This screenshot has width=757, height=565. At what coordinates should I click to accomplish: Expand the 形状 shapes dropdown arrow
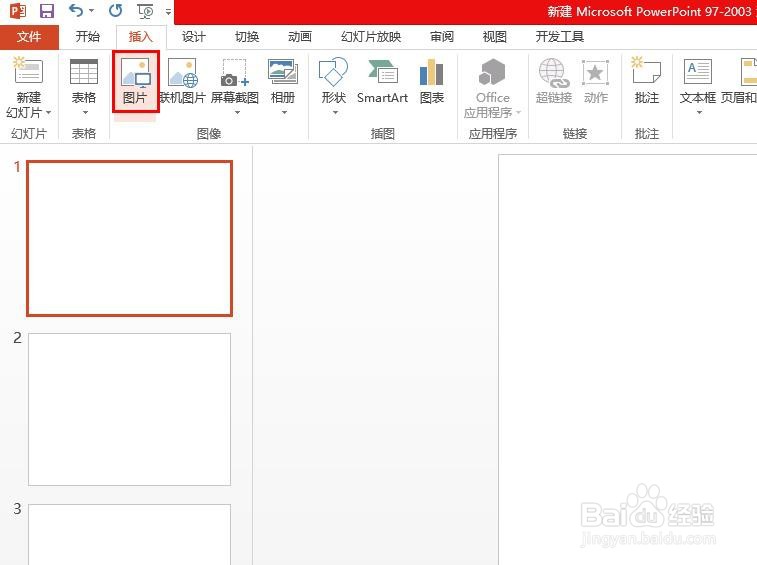[335, 113]
